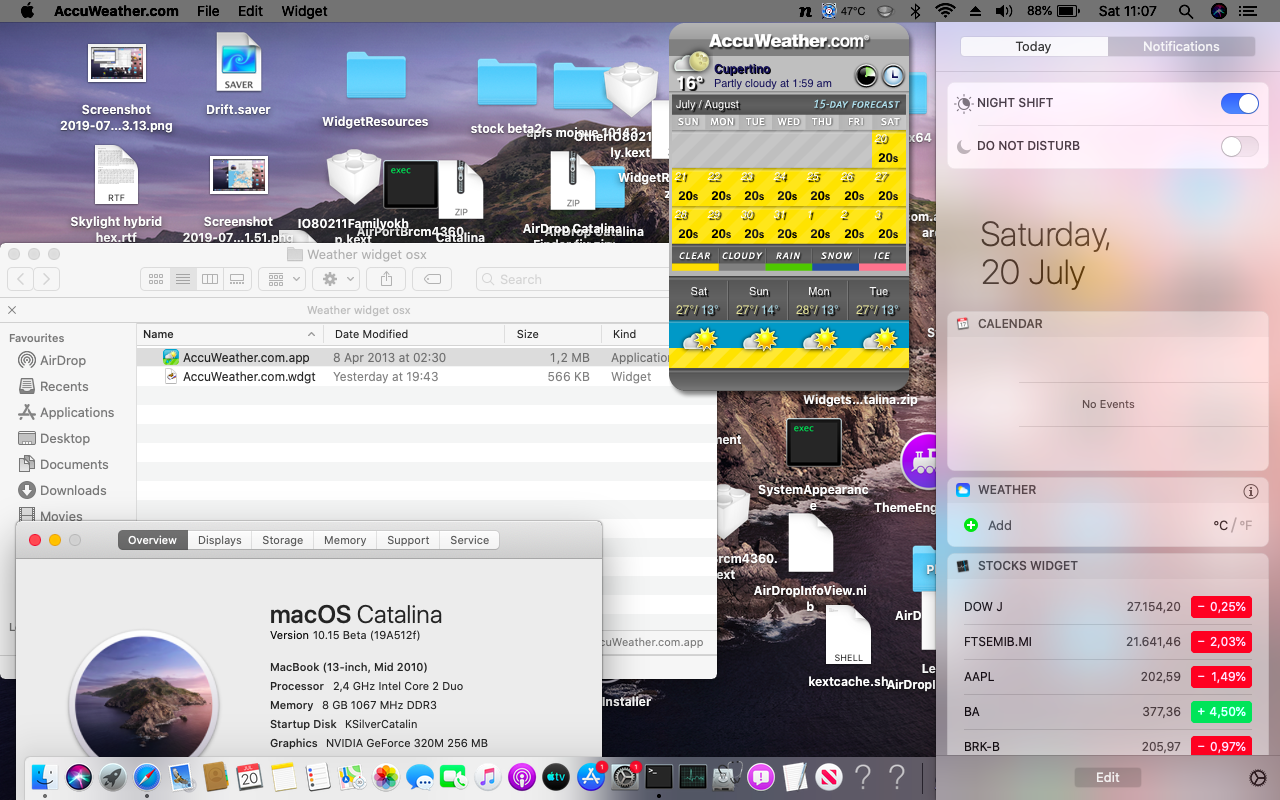Click the WidgetResources desktop folder
The width and height of the screenshot is (1280, 800).
[375, 88]
